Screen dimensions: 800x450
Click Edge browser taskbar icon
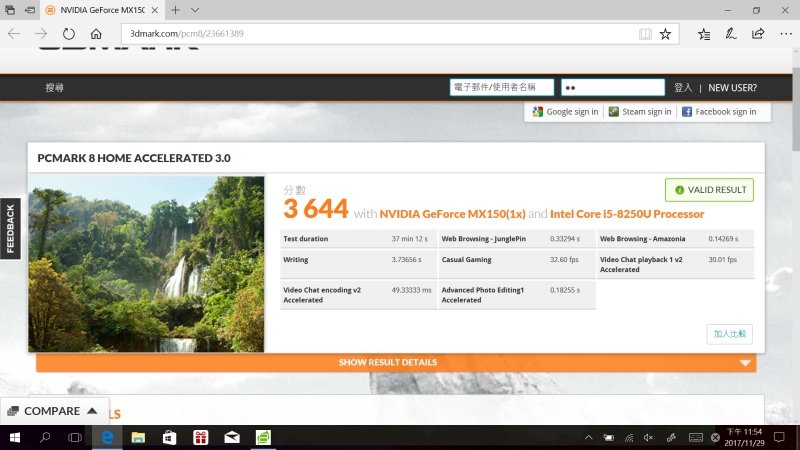107,437
